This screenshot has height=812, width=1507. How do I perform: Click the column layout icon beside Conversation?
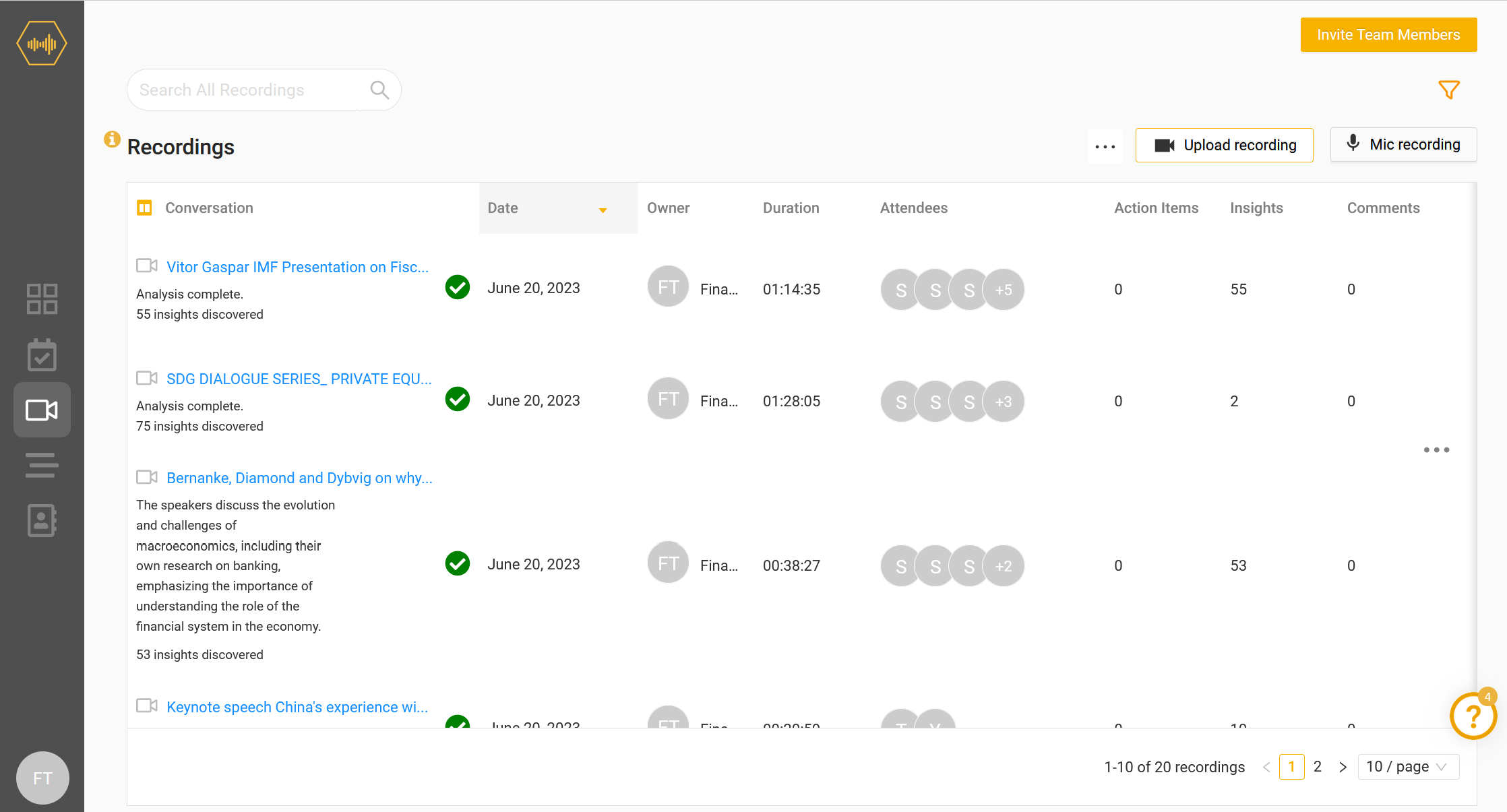(144, 208)
